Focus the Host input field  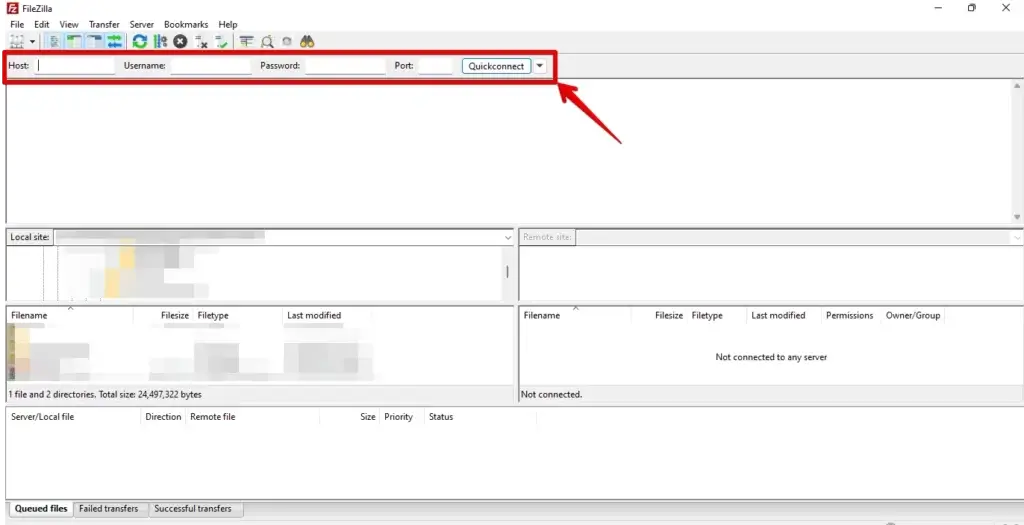74,66
